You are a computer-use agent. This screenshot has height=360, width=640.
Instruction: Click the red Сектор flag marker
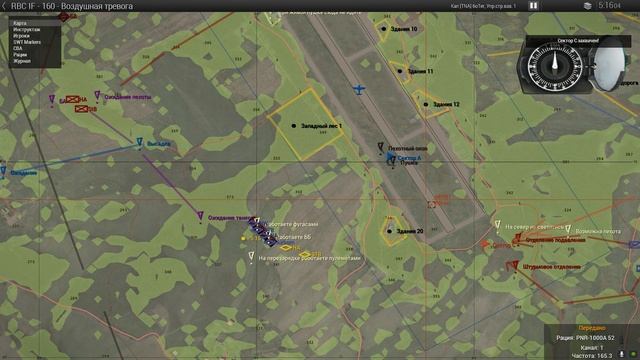click(x=485, y=244)
